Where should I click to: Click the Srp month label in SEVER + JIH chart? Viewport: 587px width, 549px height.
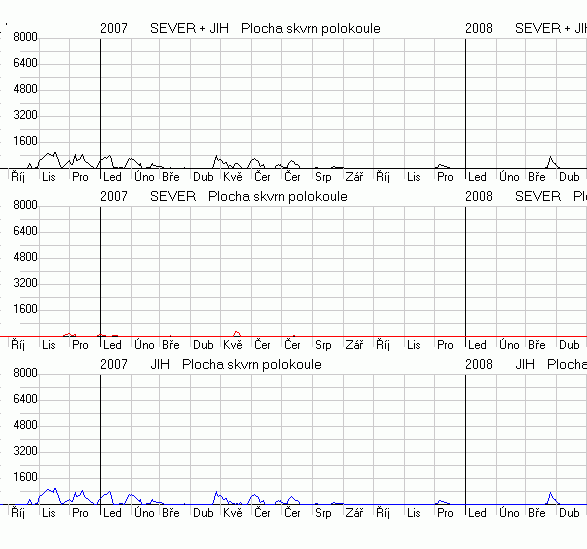pos(323,177)
